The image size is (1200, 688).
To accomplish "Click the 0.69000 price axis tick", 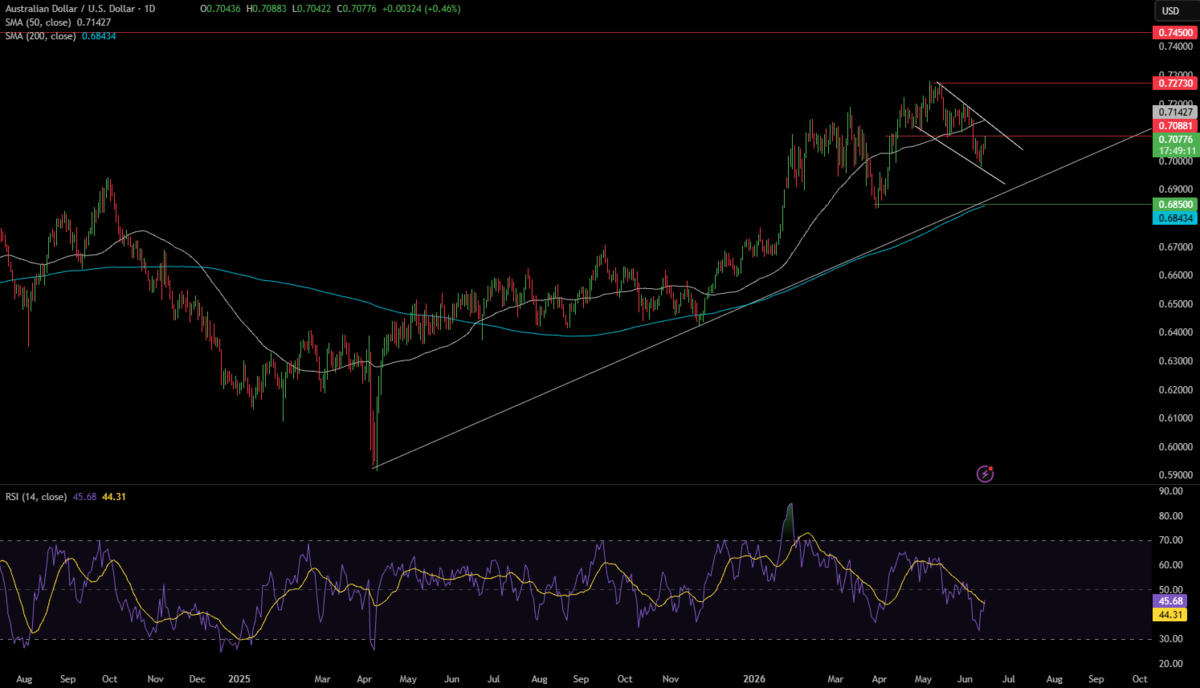I will [1176, 189].
